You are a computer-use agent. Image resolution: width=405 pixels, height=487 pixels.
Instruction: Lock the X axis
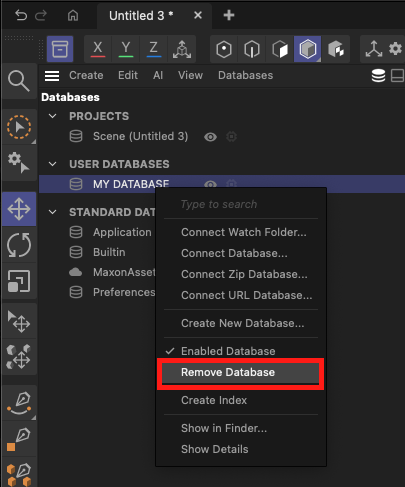pos(98,49)
